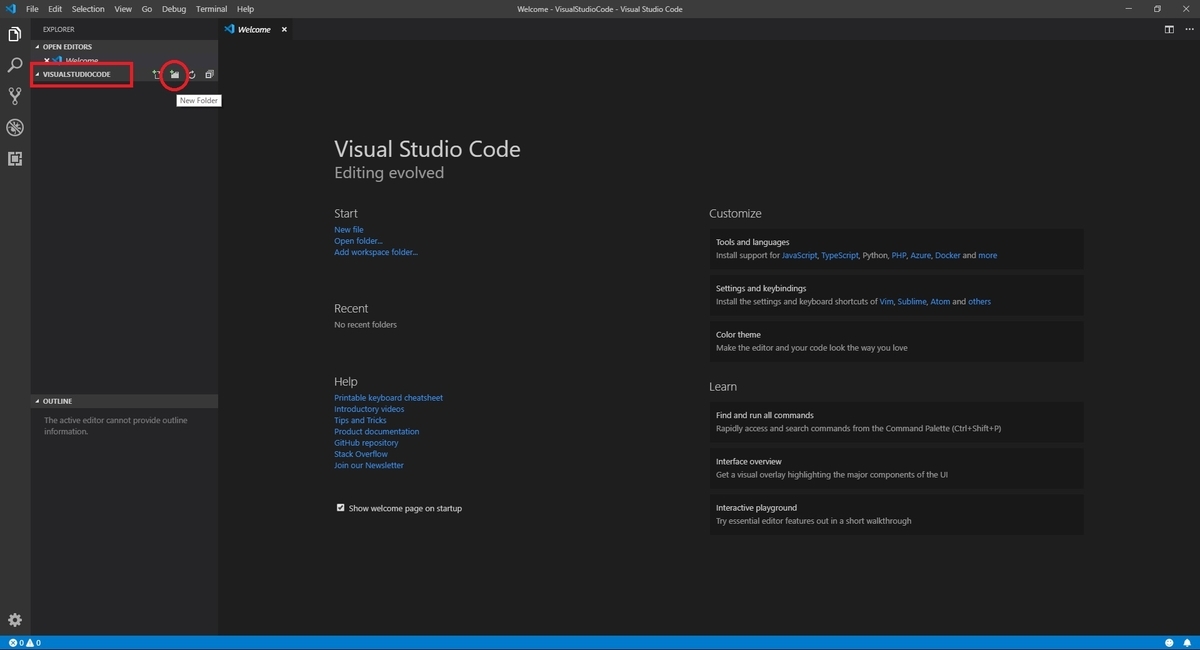Install TypeScript language support

[840, 256]
